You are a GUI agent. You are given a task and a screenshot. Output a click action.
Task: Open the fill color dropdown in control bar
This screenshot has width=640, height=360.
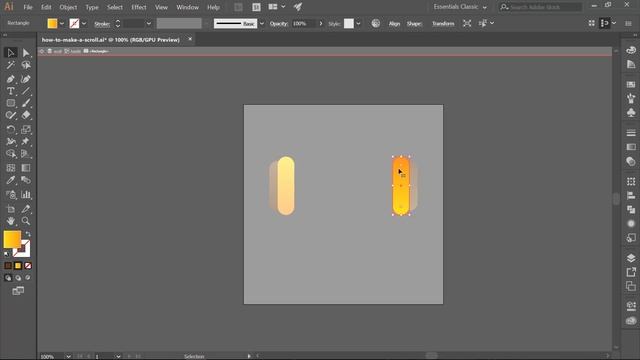pyautogui.click(x=62, y=24)
